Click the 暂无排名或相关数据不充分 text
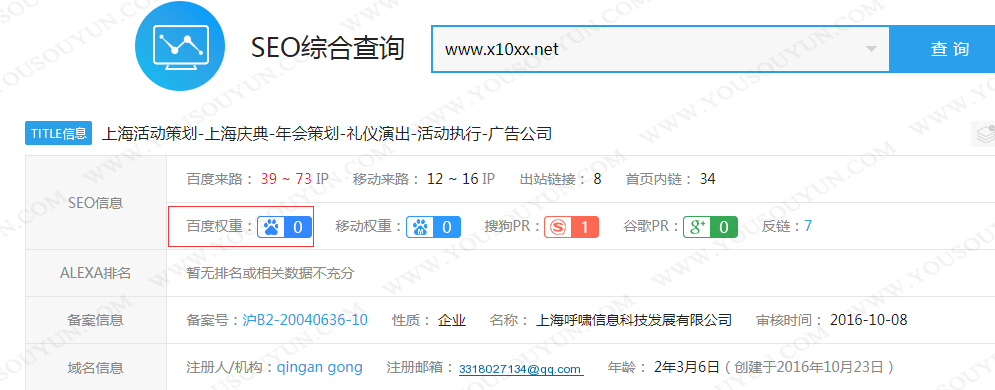The image size is (995, 390). [x=270, y=273]
